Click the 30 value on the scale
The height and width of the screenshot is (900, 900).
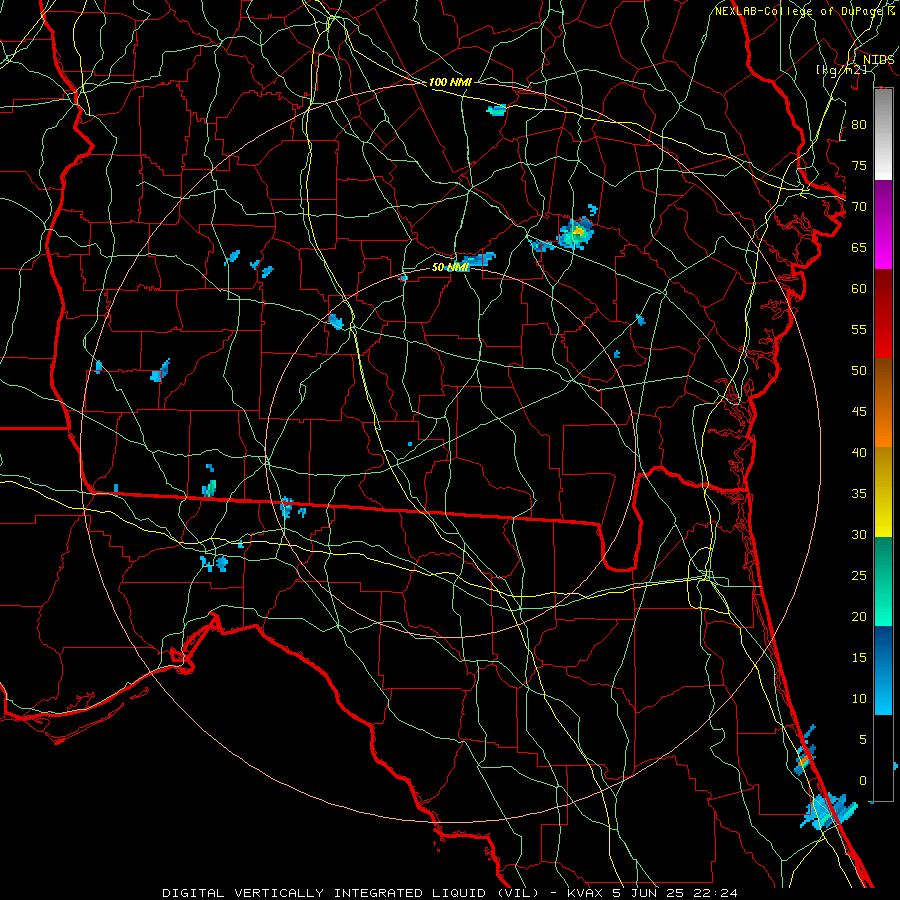pos(859,534)
